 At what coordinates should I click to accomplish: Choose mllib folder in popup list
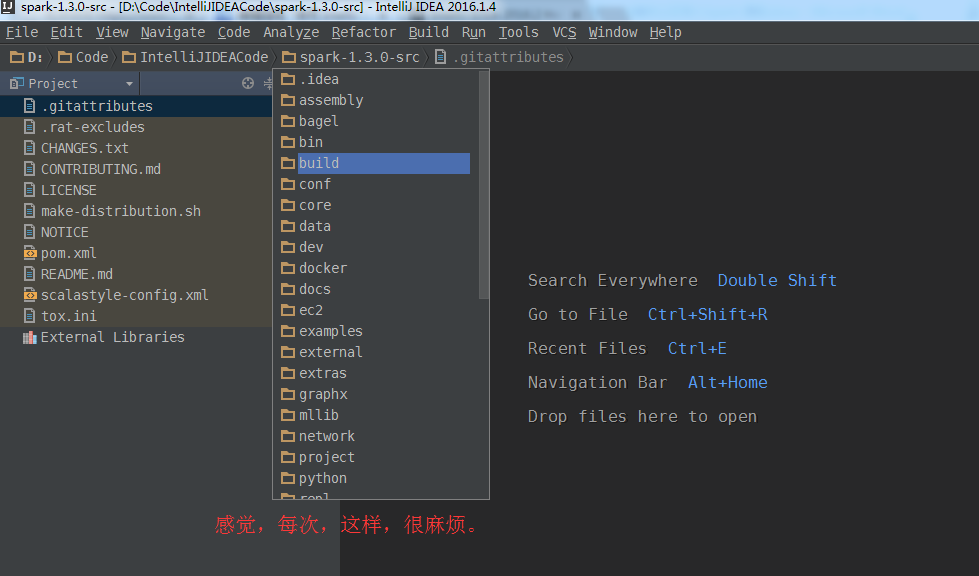(x=375, y=416)
